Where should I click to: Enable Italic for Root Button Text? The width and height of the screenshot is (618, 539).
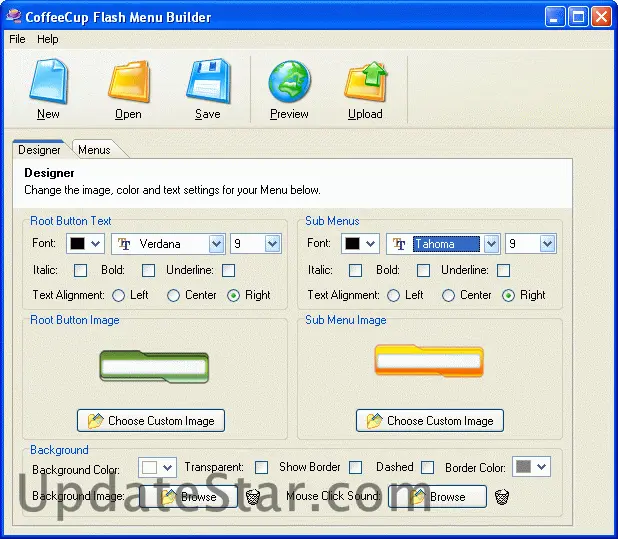point(80,270)
